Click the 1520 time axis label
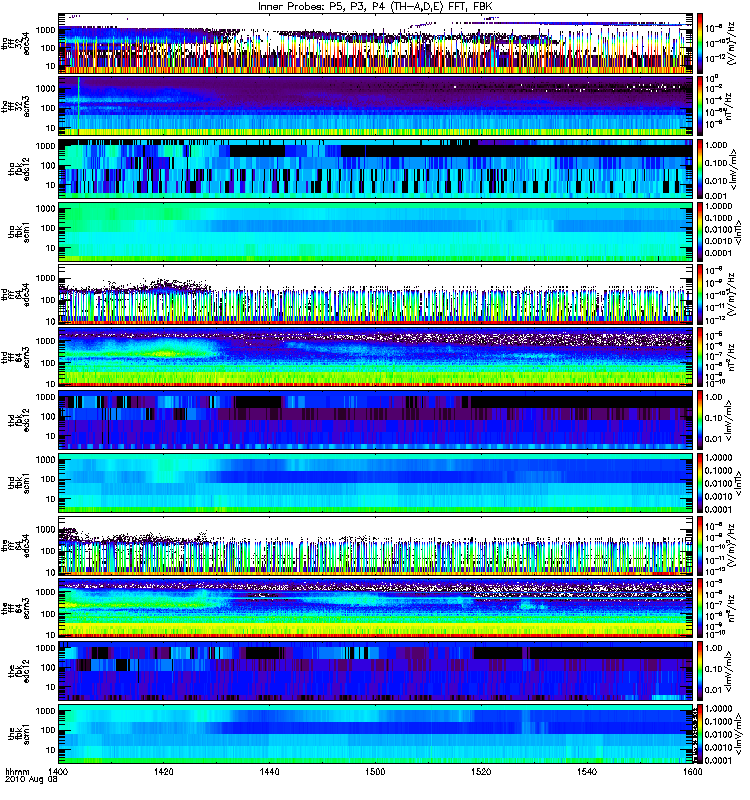This screenshot has width=750, height=800. pos(481,771)
